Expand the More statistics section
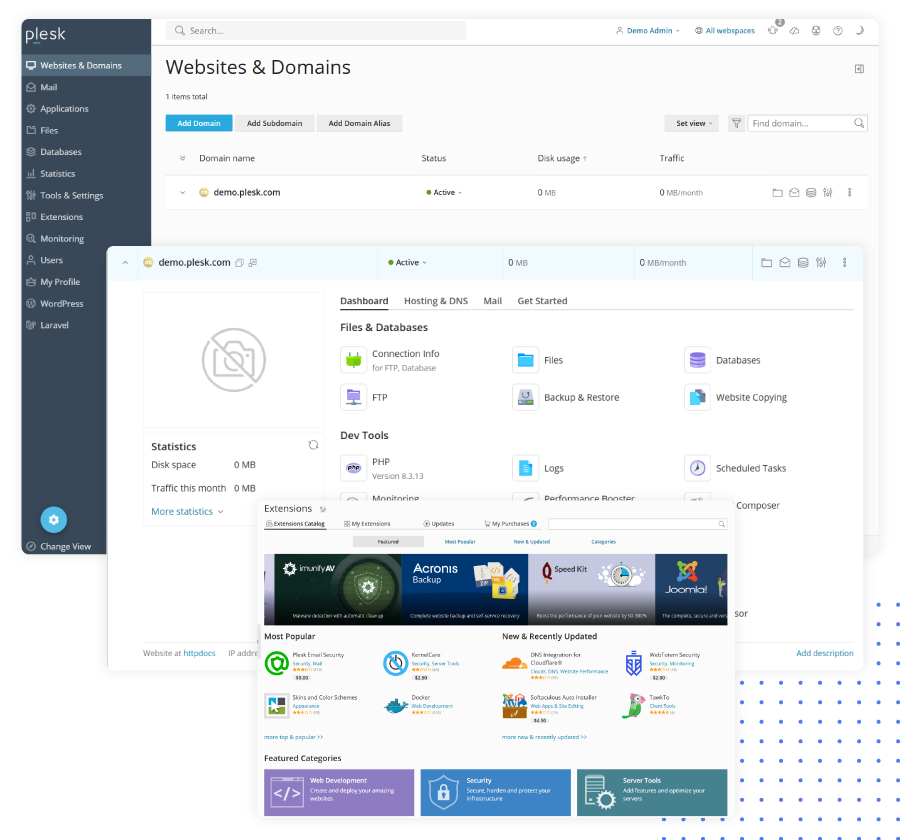The height and width of the screenshot is (840, 900). coord(187,512)
